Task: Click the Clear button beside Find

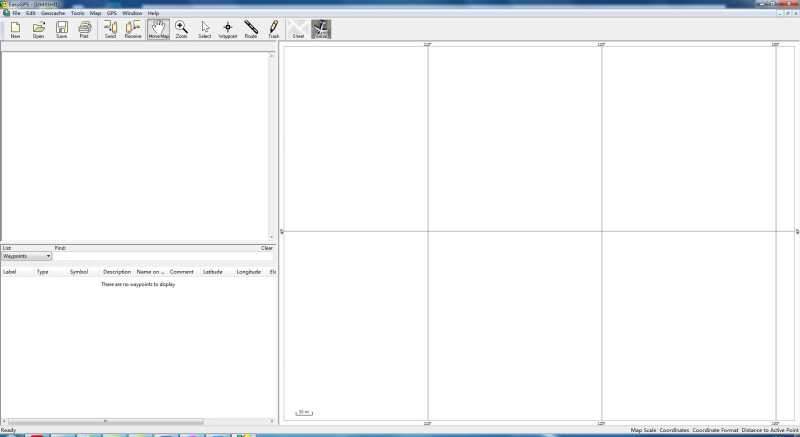Action: pyautogui.click(x=267, y=248)
